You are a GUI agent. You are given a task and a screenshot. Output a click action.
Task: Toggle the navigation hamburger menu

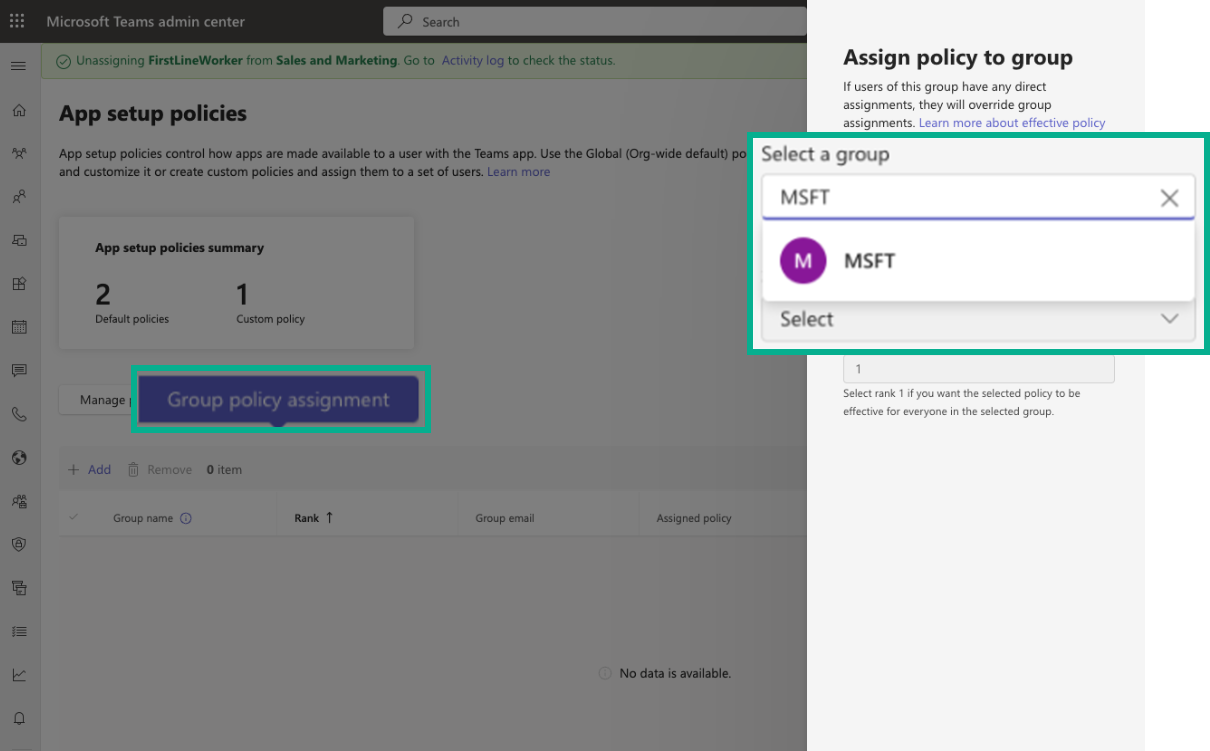pyautogui.click(x=18, y=66)
